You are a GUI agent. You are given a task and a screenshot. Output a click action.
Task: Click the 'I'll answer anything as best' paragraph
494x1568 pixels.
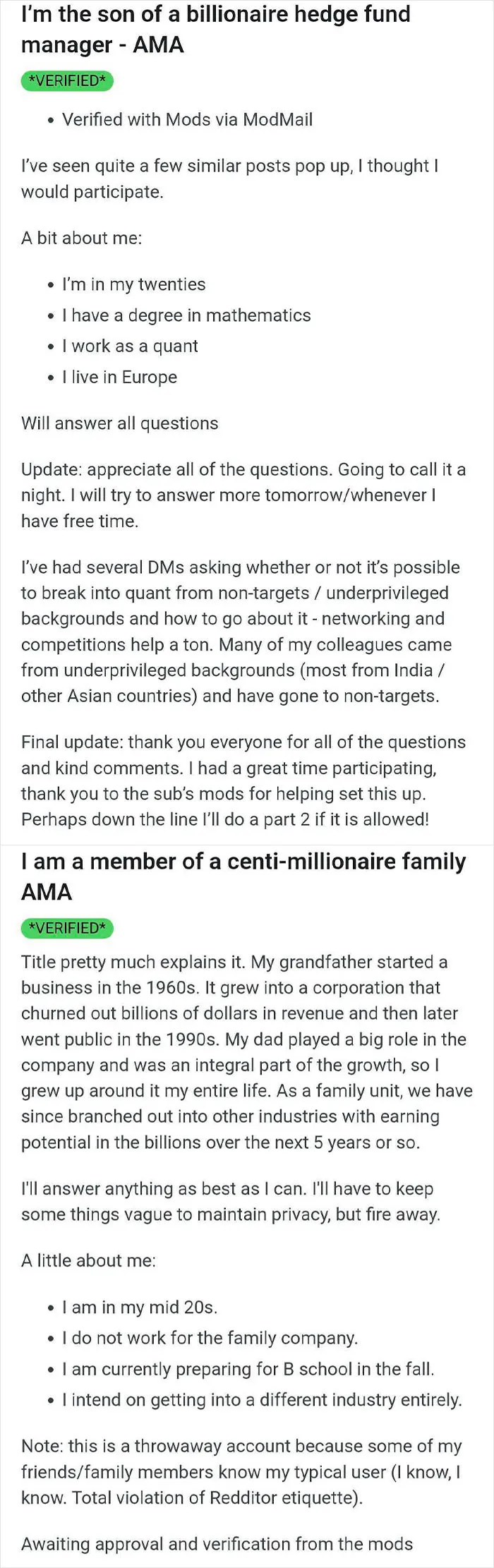[x=231, y=1202]
